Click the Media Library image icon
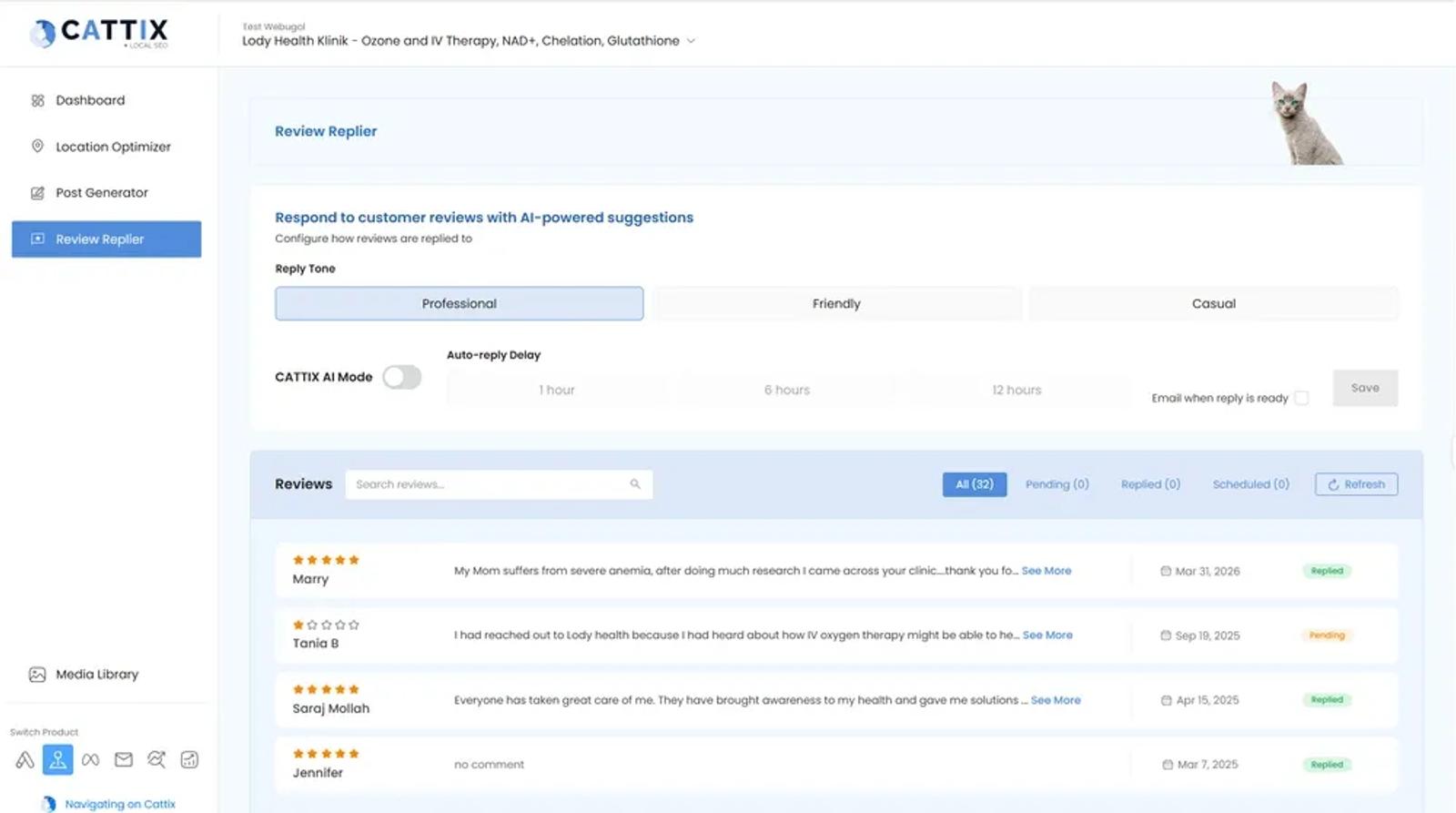 point(37,675)
